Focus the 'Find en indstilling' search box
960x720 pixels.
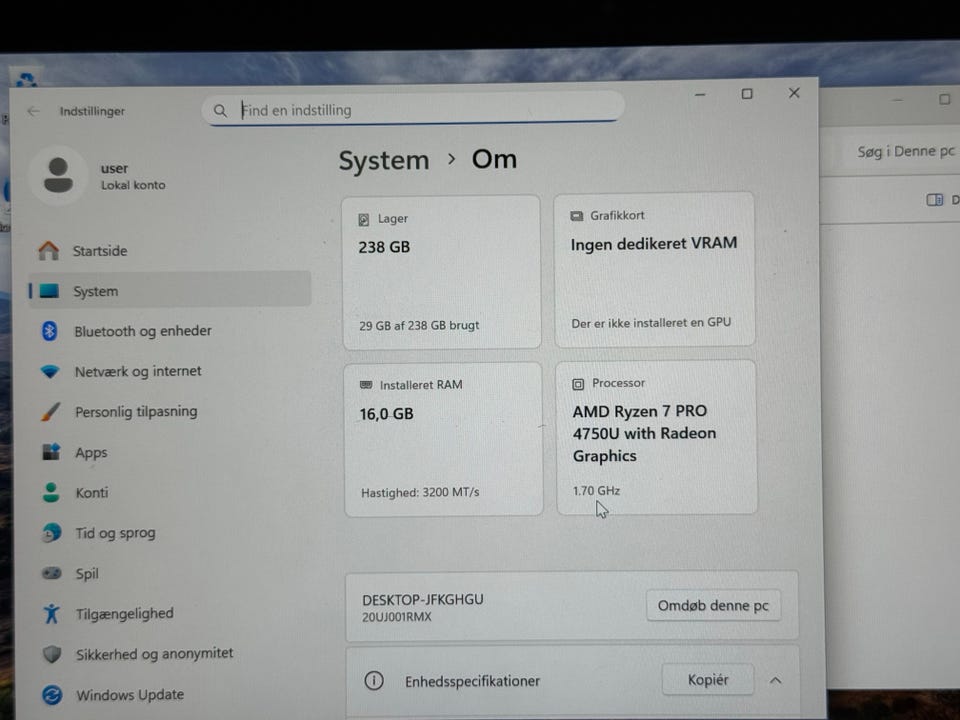(x=413, y=109)
